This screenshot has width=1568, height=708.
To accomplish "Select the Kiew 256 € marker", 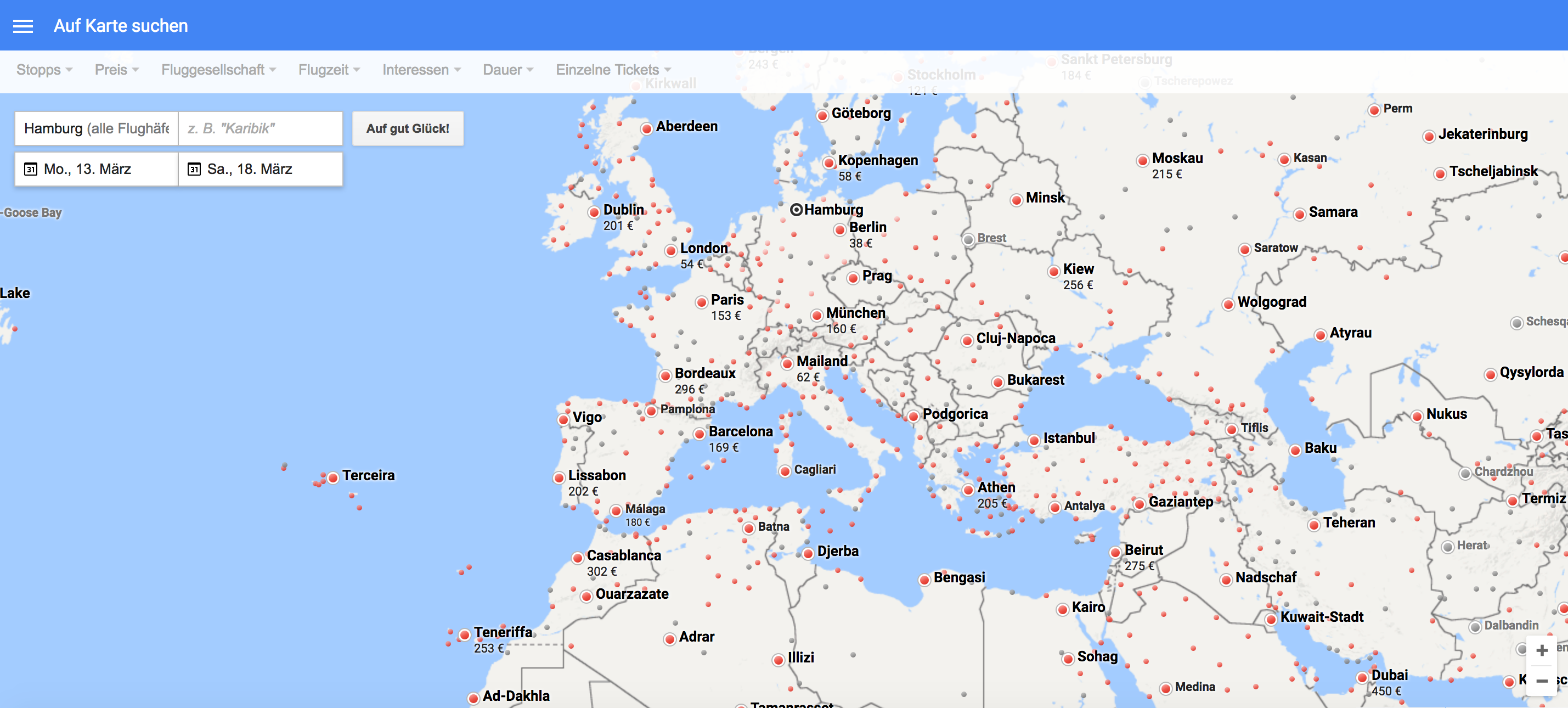I will tap(1054, 272).
